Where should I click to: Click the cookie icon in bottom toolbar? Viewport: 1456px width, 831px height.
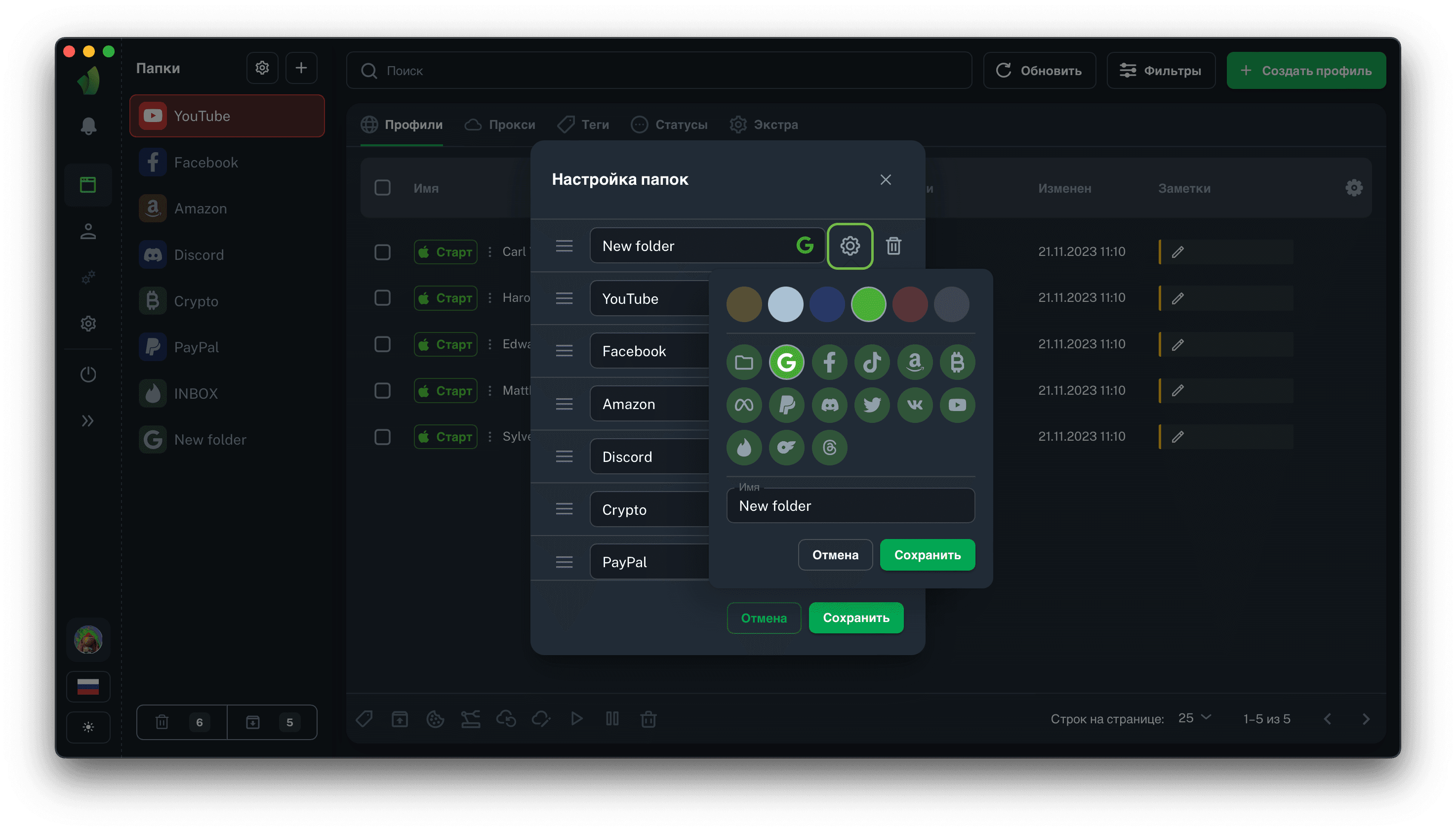[x=435, y=719]
